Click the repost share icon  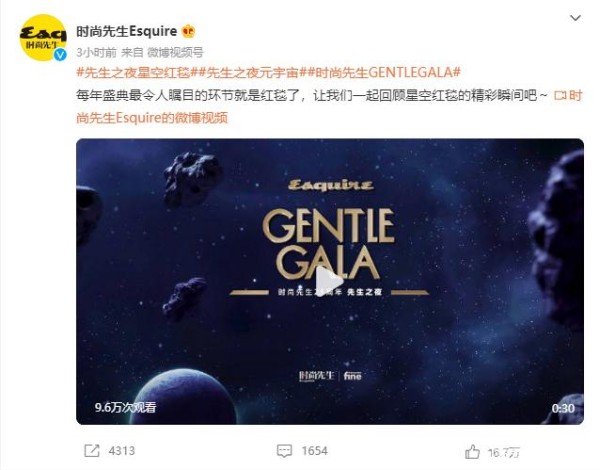pyautogui.click(x=91, y=451)
